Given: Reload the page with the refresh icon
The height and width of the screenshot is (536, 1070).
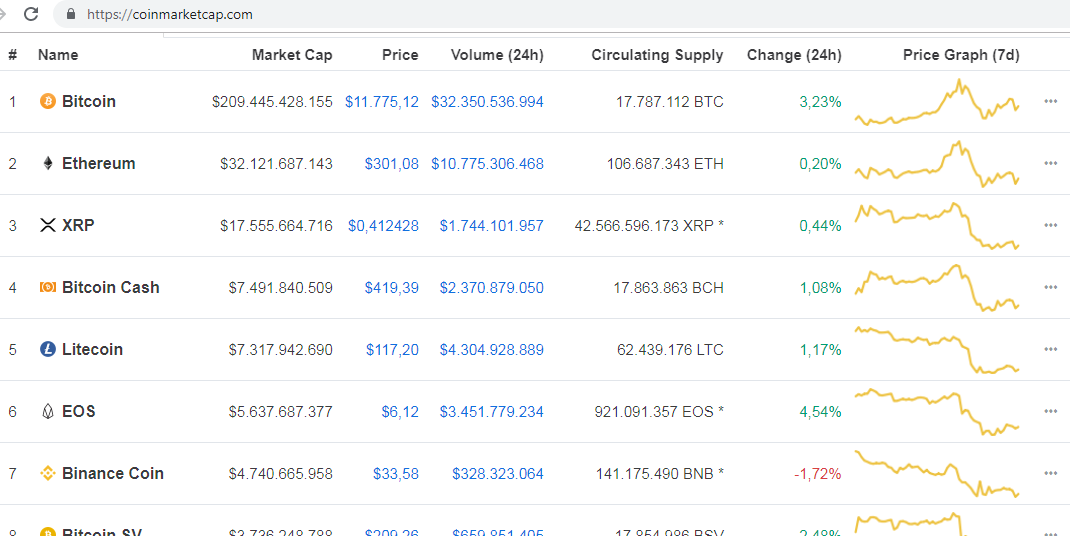Looking at the screenshot, I should point(31,14).
